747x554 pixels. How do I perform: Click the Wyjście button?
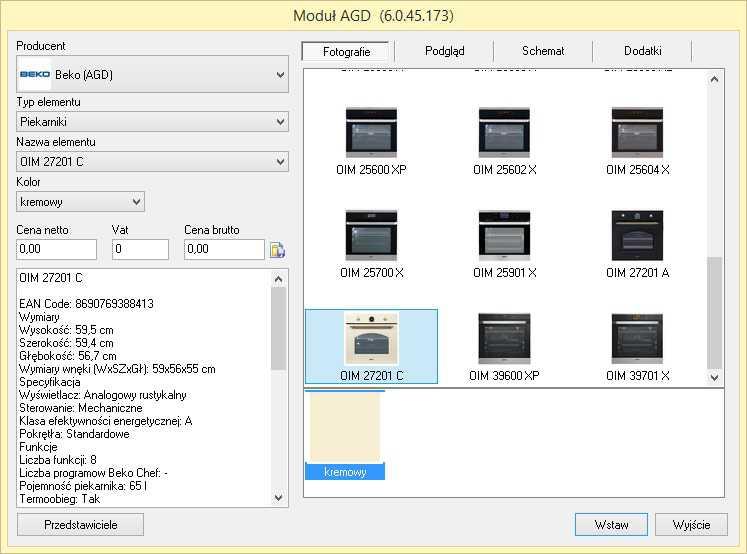tap(691, 524)
